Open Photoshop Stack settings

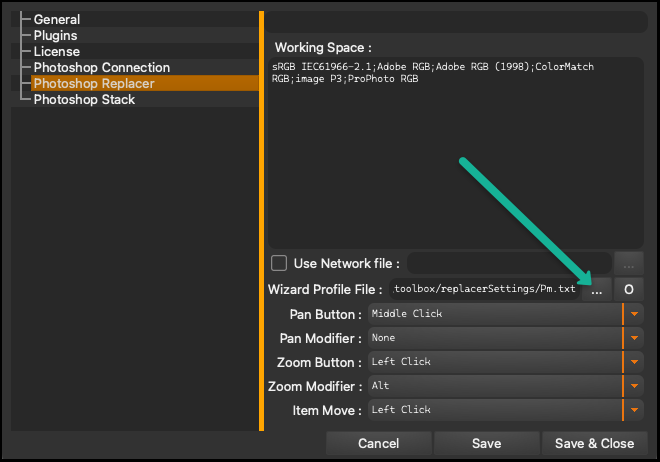84,99
